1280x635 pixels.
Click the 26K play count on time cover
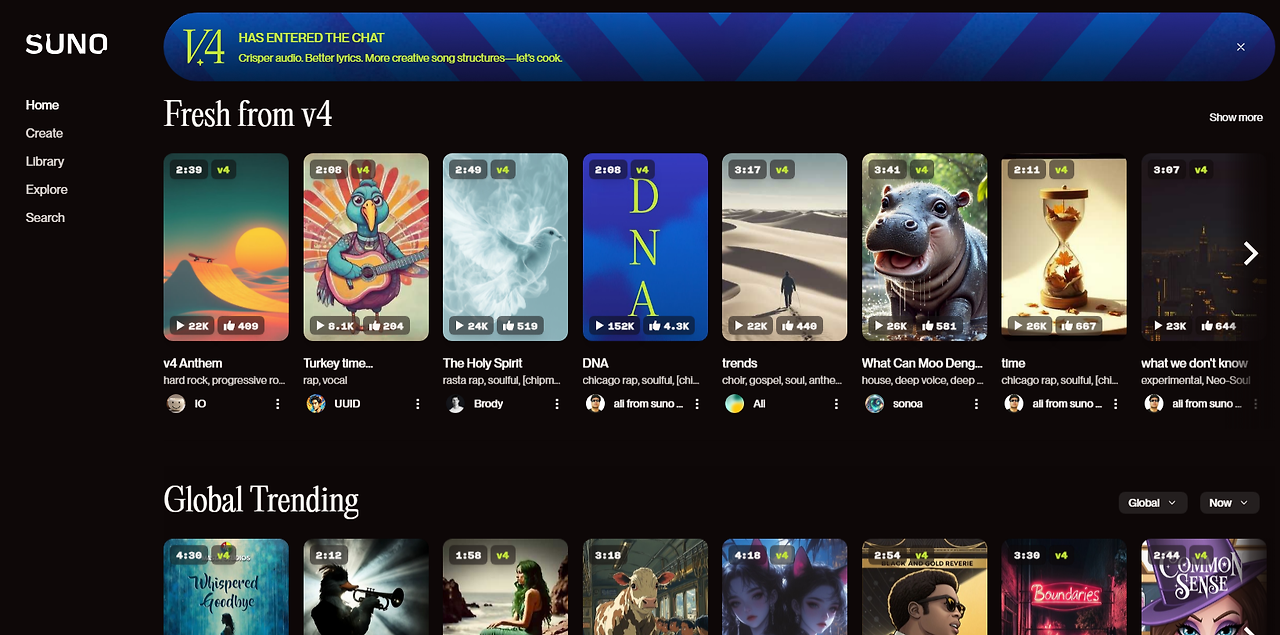click(1030, 326)
